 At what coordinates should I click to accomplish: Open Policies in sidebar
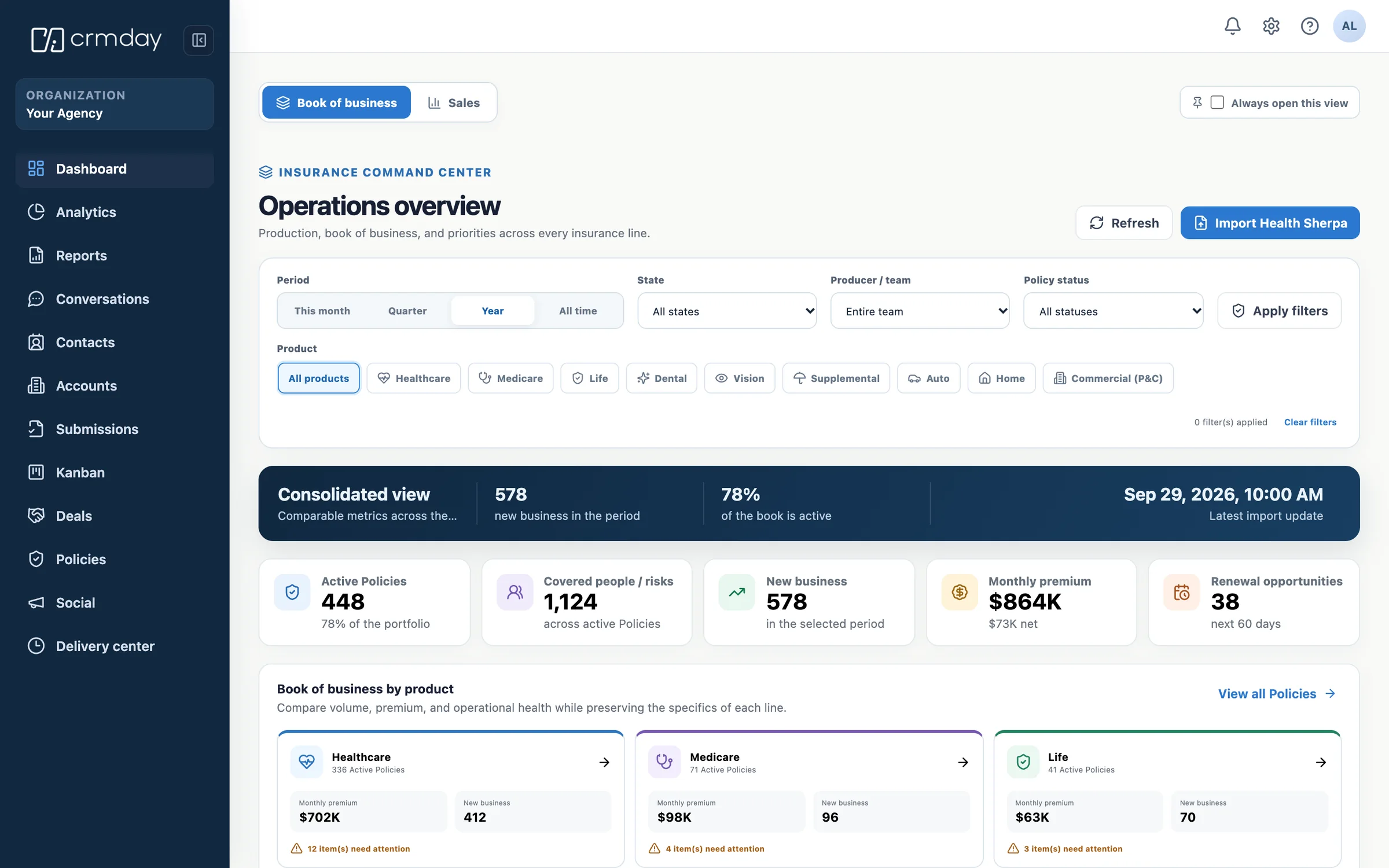(x=115, y=559)
